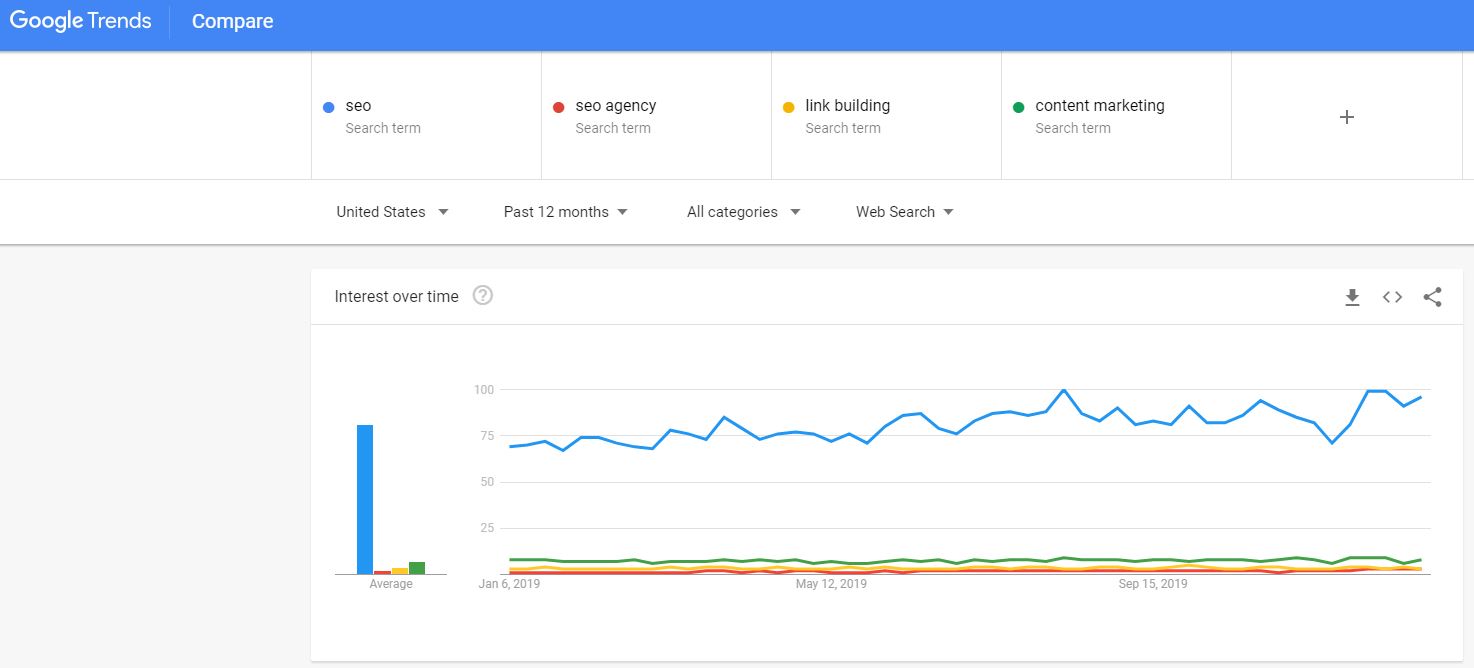Click 'Search term' label under link building
1474x668 pixels.
tap(843, 128)
